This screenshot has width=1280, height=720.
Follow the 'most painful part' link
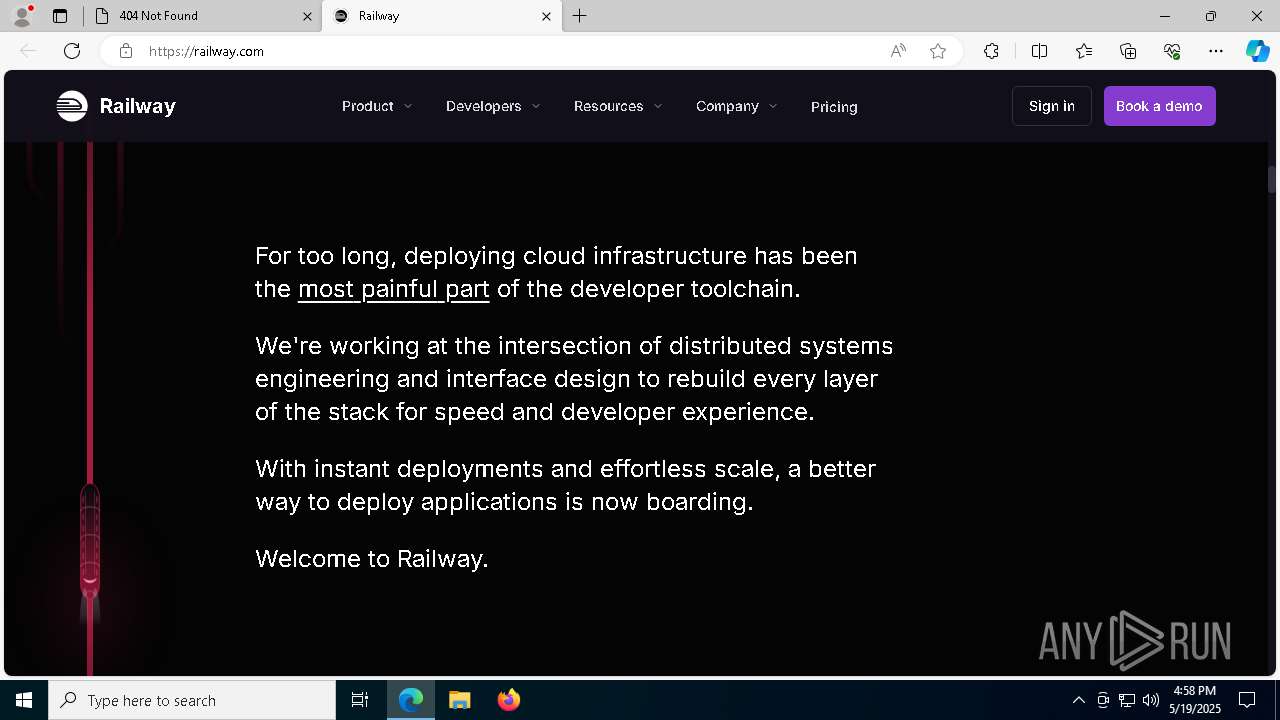[394, 289]
